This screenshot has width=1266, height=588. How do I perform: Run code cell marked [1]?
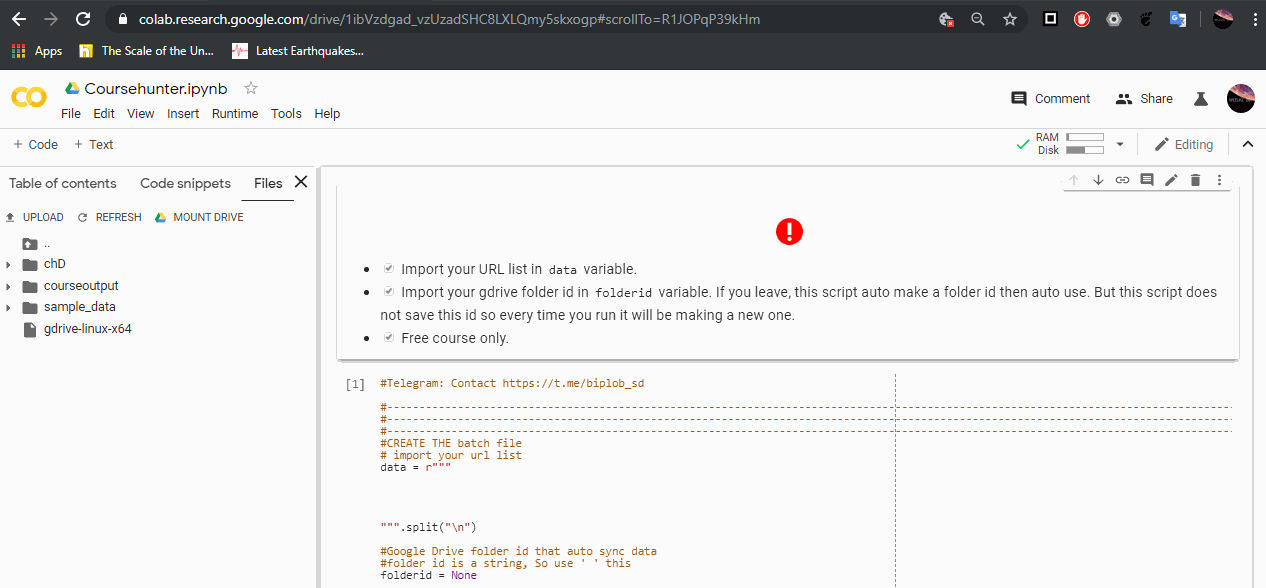pos(355,384)
